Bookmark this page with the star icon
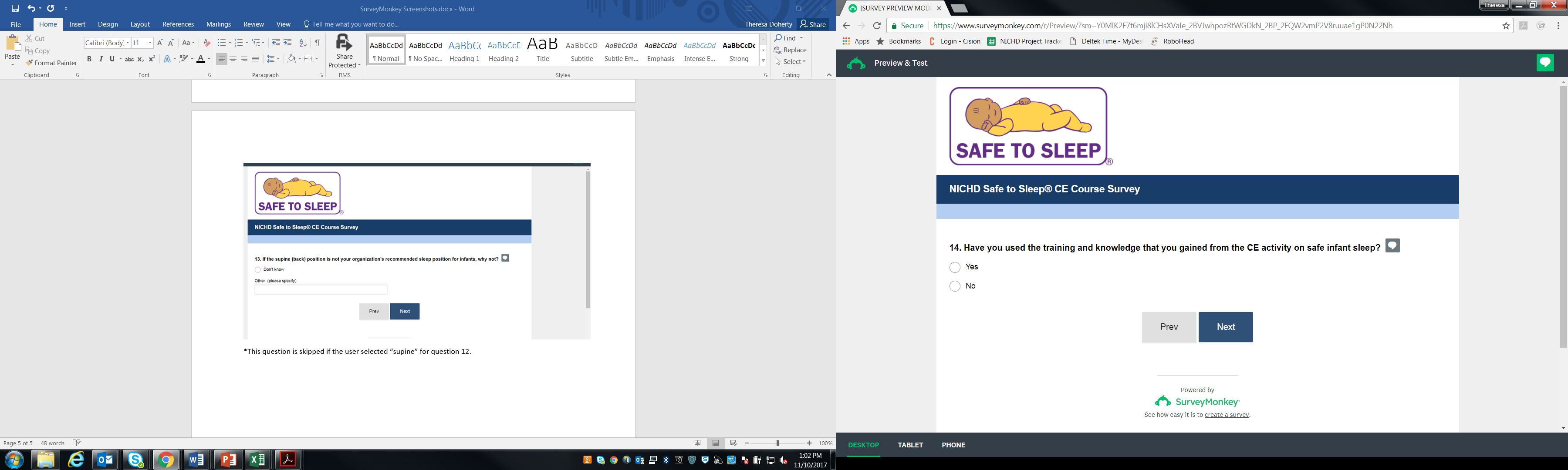The image size is (1568, 470). (1506, 26)
